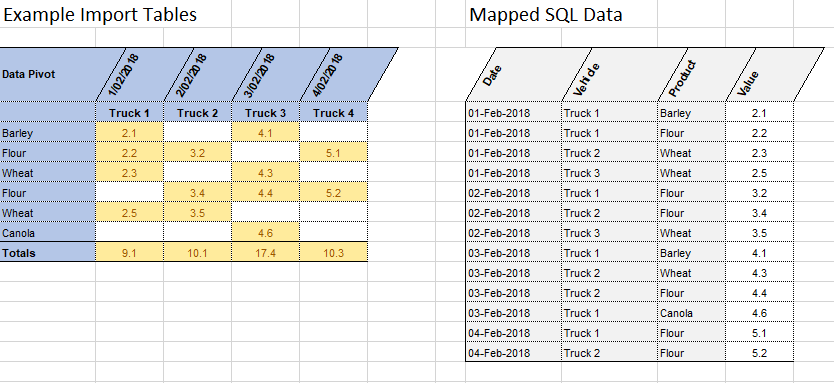Click the Value column header in Mapped SQL Data
The width and height of the screenshot is (834, 383).
click(748, 84)
